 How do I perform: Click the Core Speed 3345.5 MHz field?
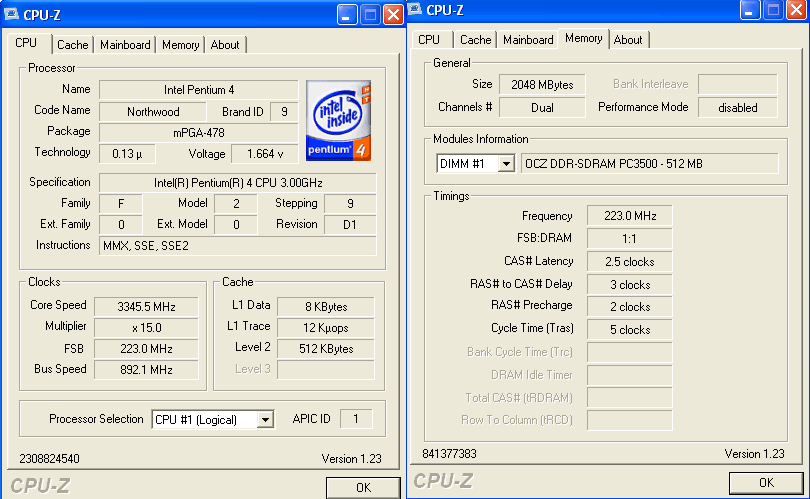[x=134, y=306]
